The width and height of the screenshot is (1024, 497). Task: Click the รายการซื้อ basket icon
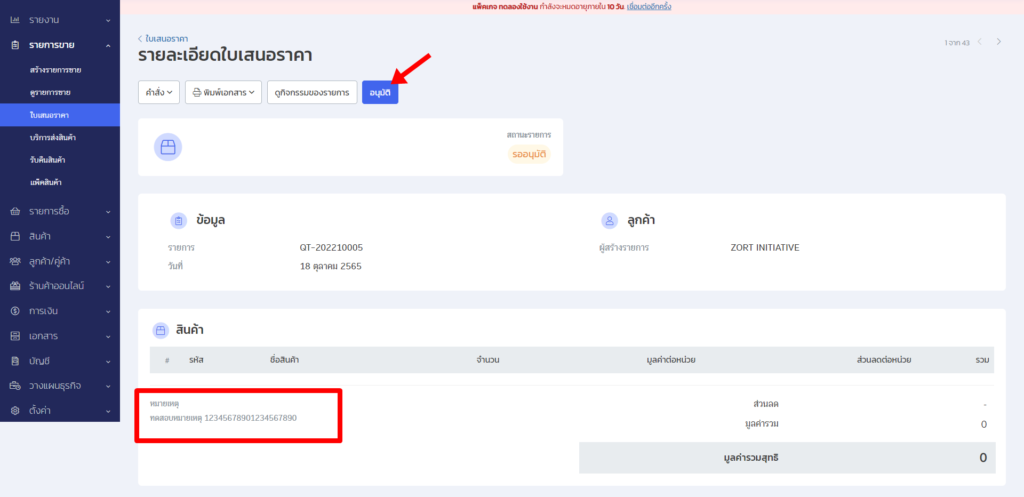[x=15, y=211]
